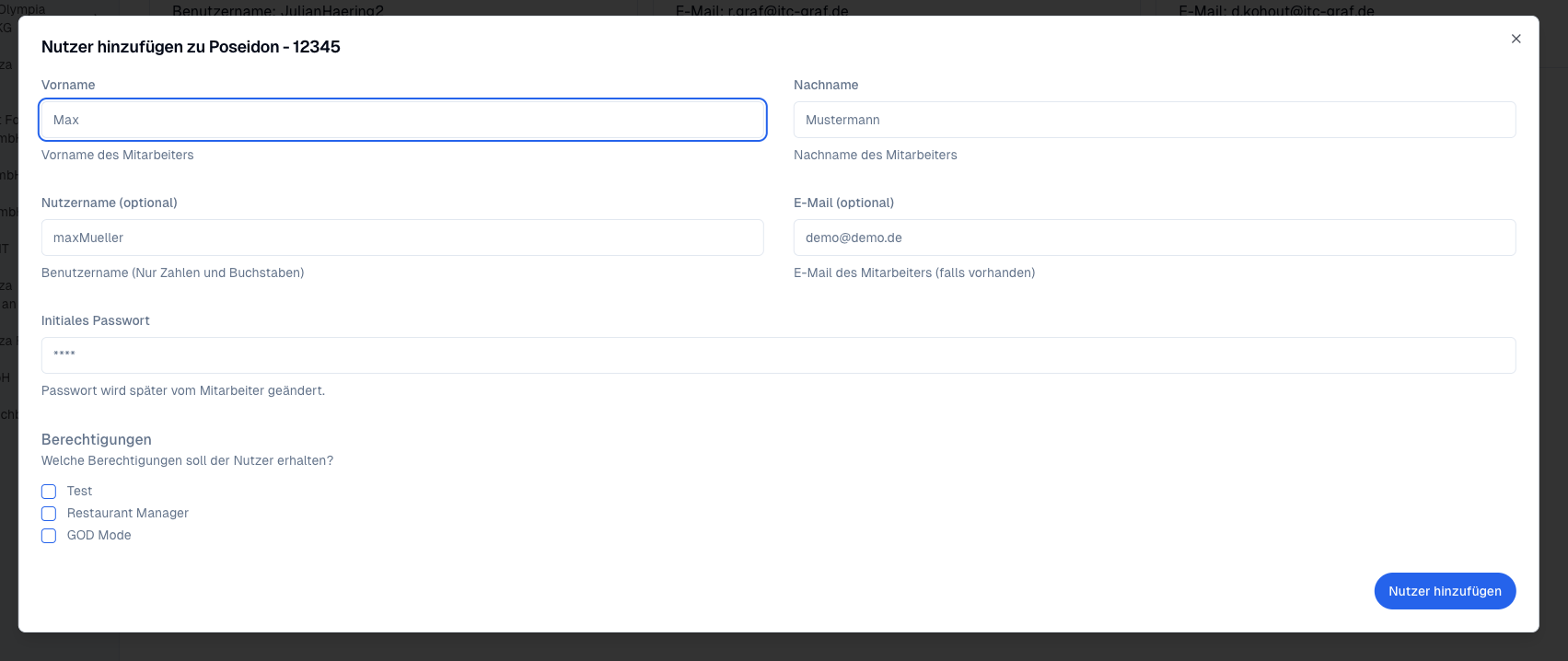Click the hint 'Passwort wird später vom Mitarbeiter geändert'
Viewport: 1568px width, 661px height.
point(182,390)
